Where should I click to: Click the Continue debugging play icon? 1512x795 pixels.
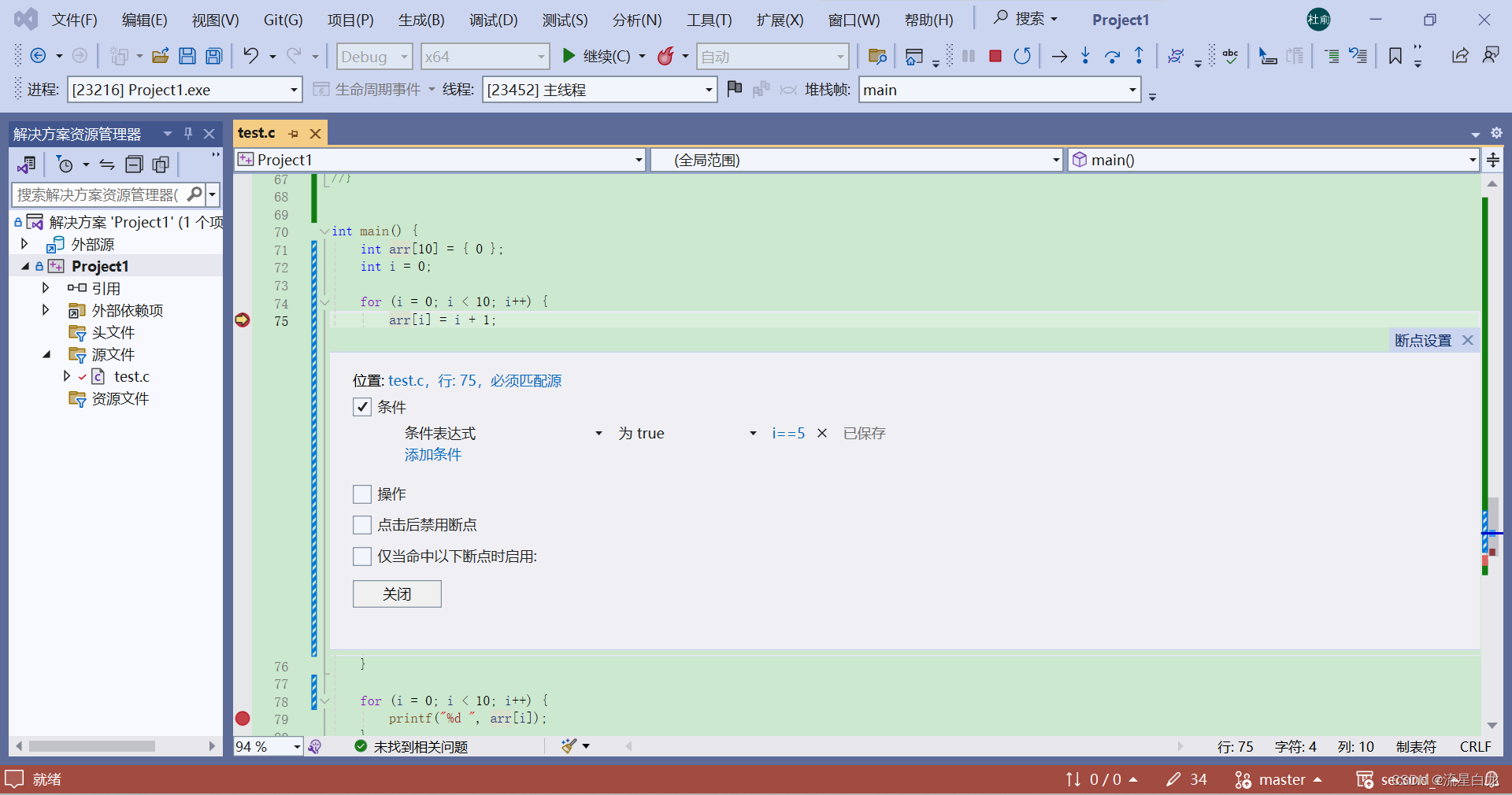[x=569, y=56]
